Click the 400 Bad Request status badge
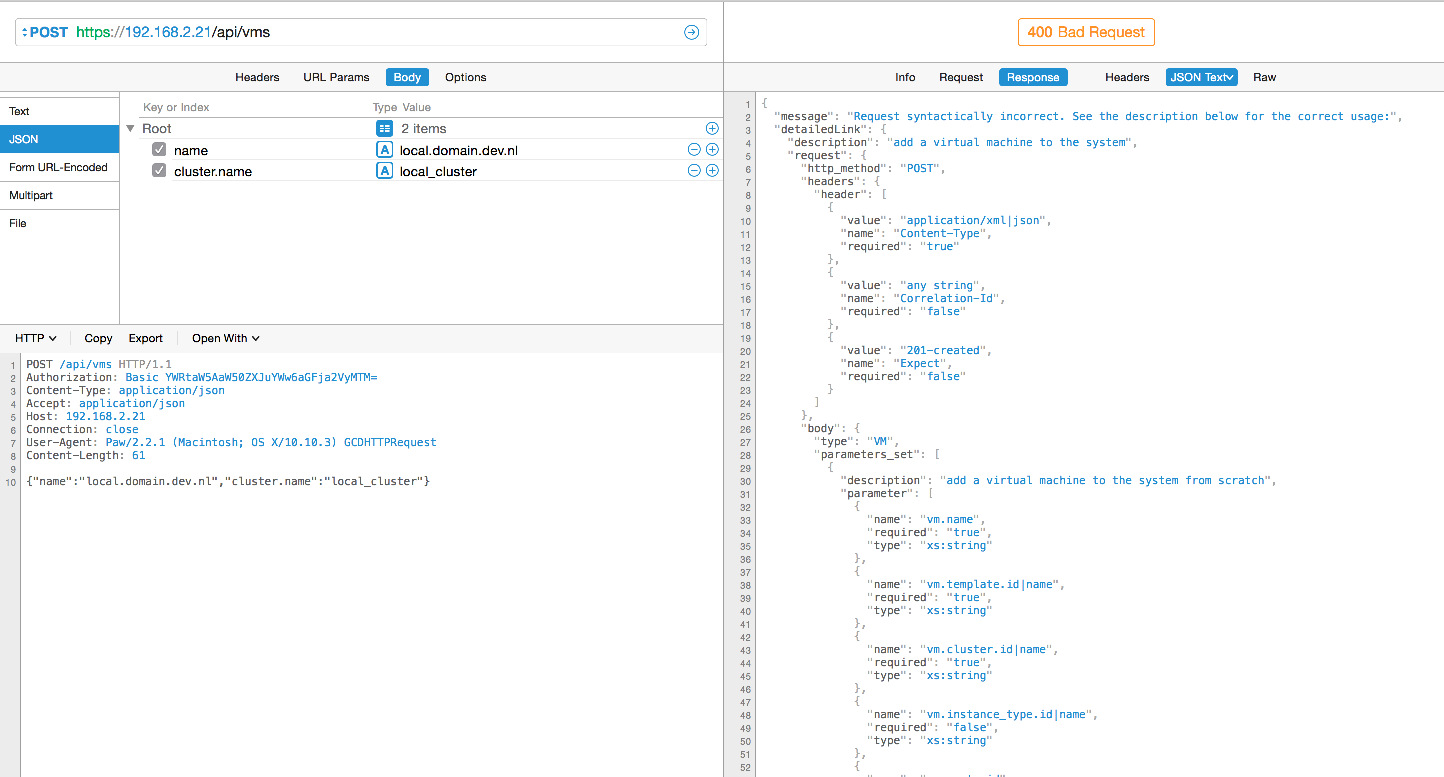 pyautogui.click(x=1085, y=32)
